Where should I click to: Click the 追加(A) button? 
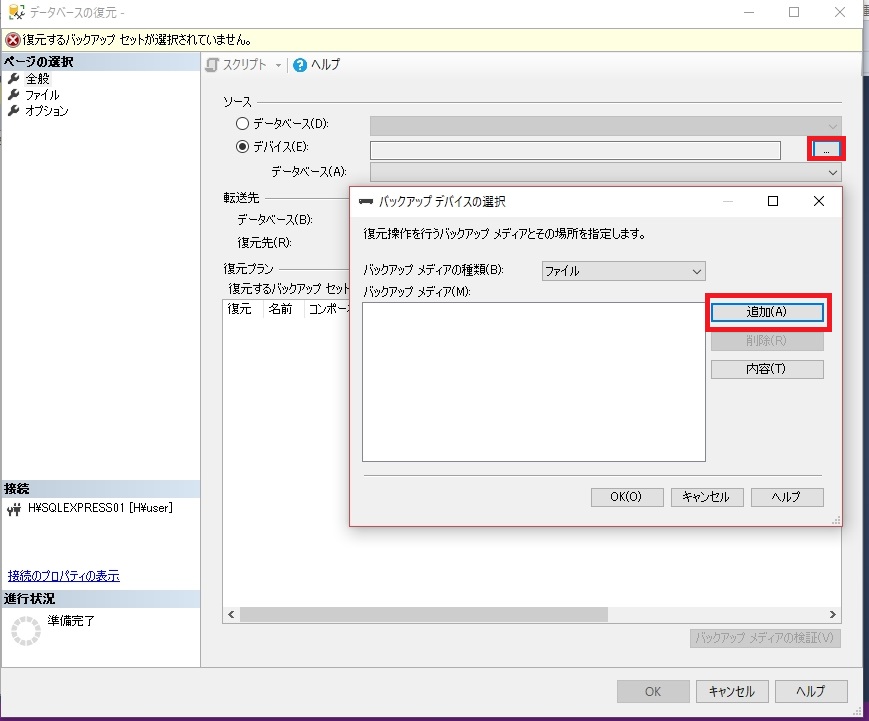click(767, 312)
